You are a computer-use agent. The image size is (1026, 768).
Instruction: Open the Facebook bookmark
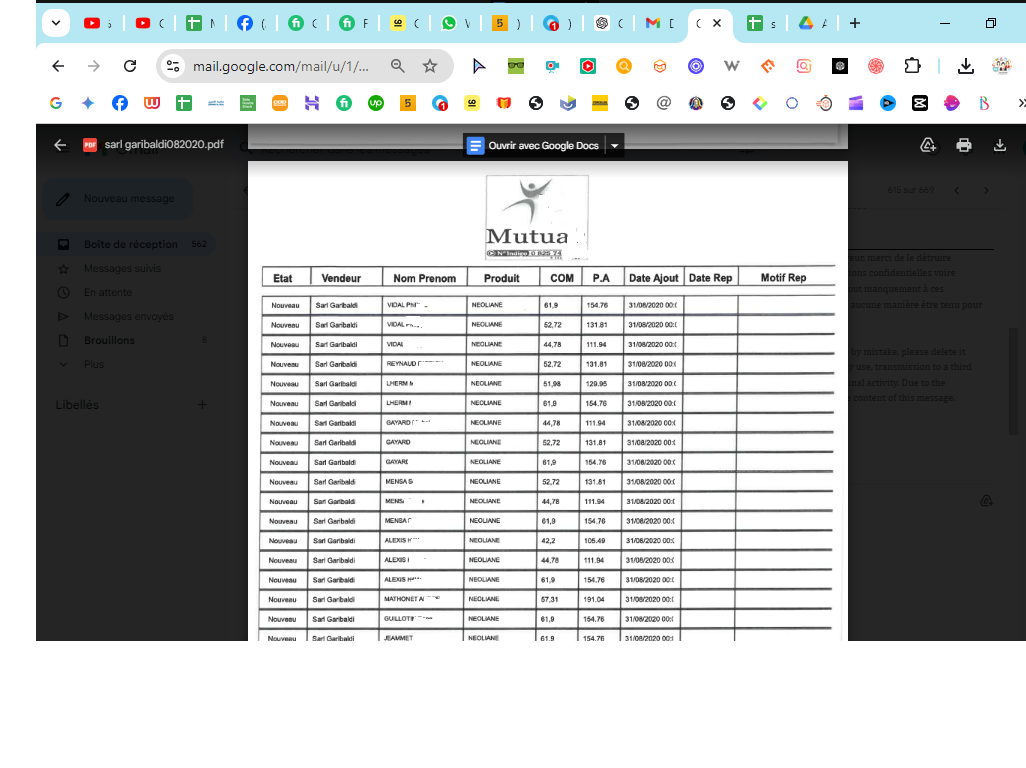[120, 103]
